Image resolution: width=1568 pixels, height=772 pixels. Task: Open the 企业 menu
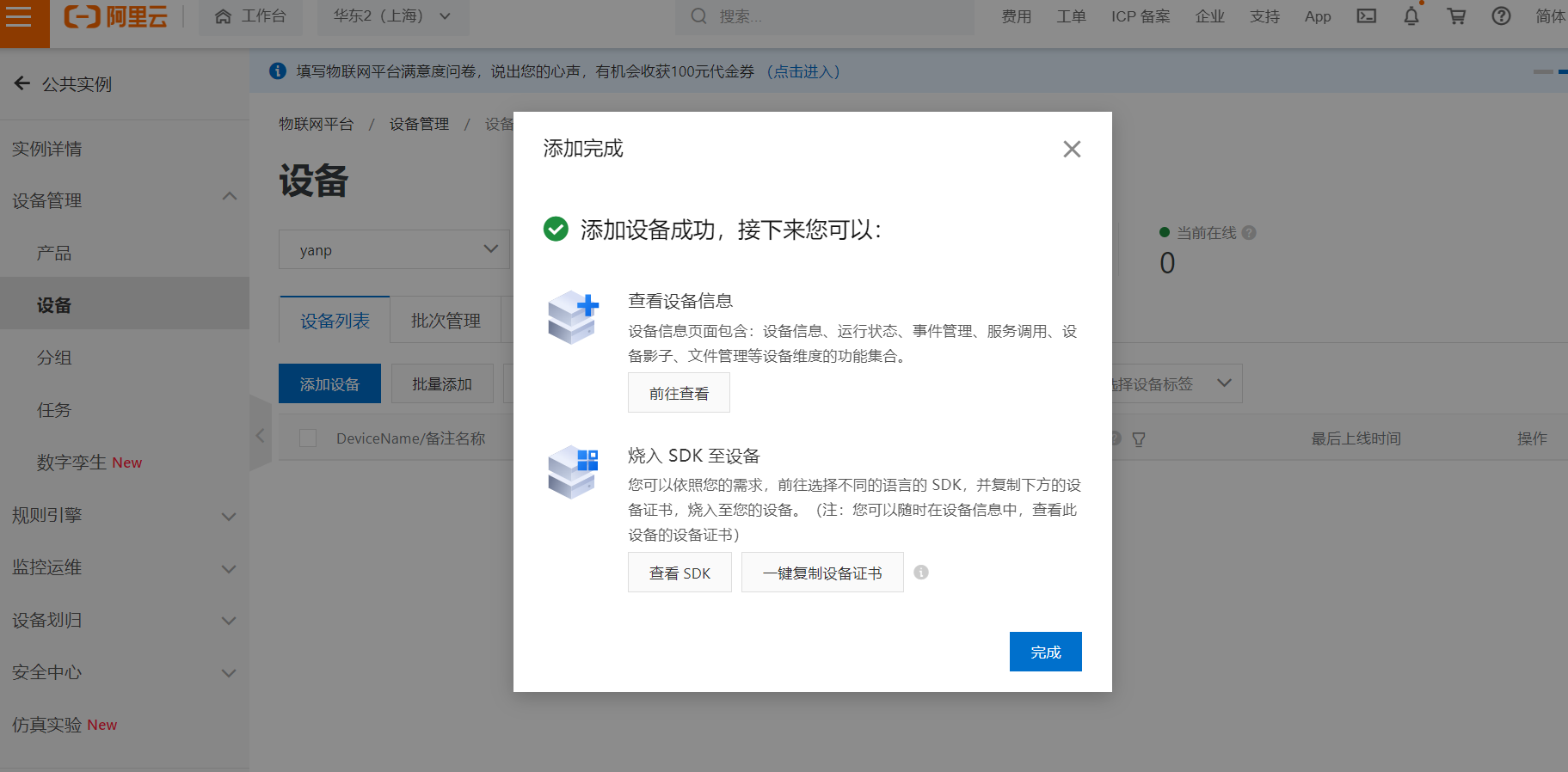tap(1209, 16)
